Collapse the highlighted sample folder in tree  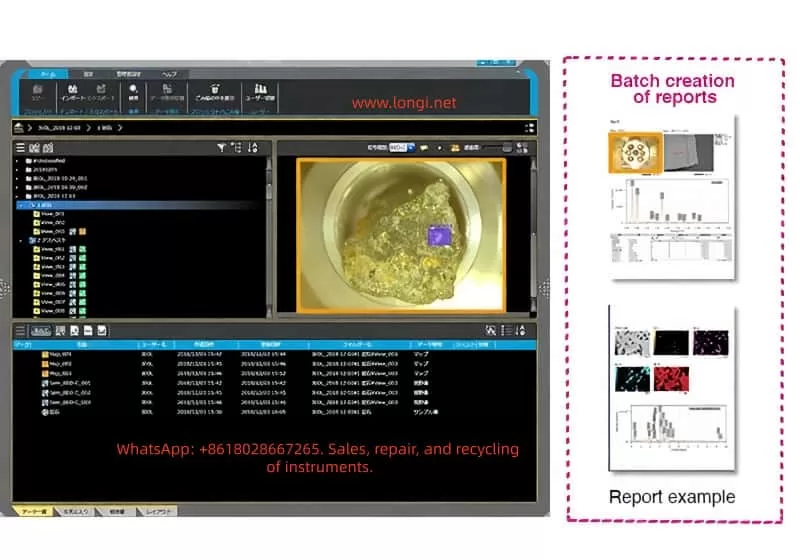21,204
